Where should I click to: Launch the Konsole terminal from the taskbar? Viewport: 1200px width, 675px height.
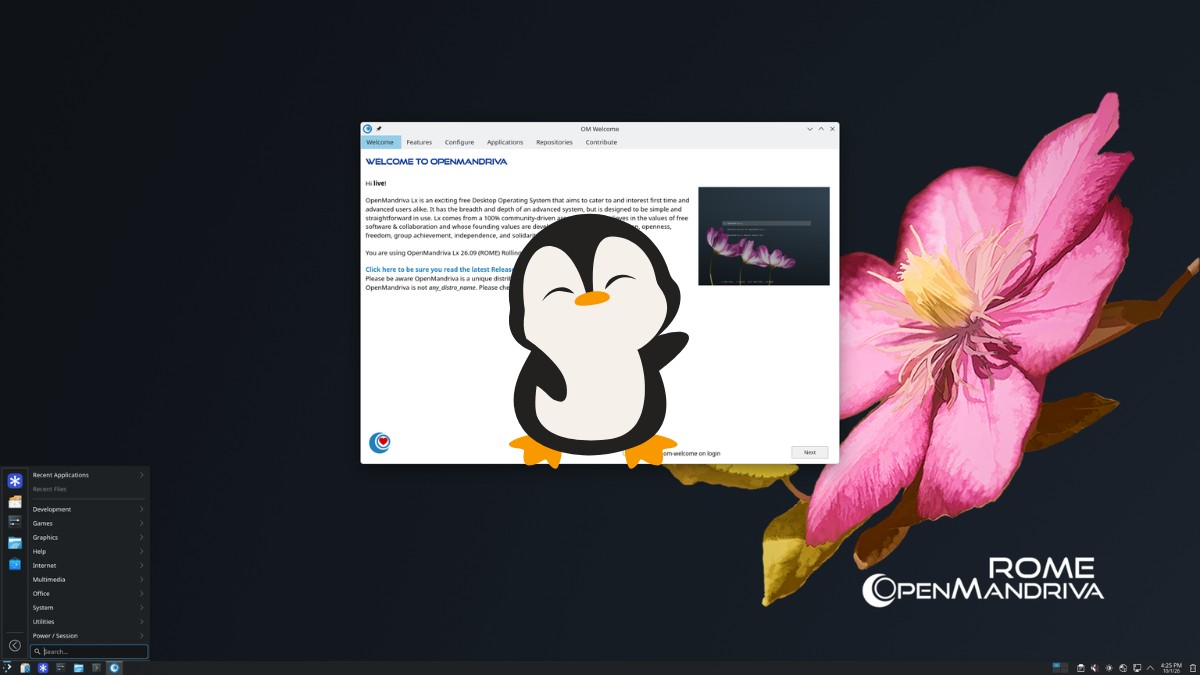click(96, 667)
